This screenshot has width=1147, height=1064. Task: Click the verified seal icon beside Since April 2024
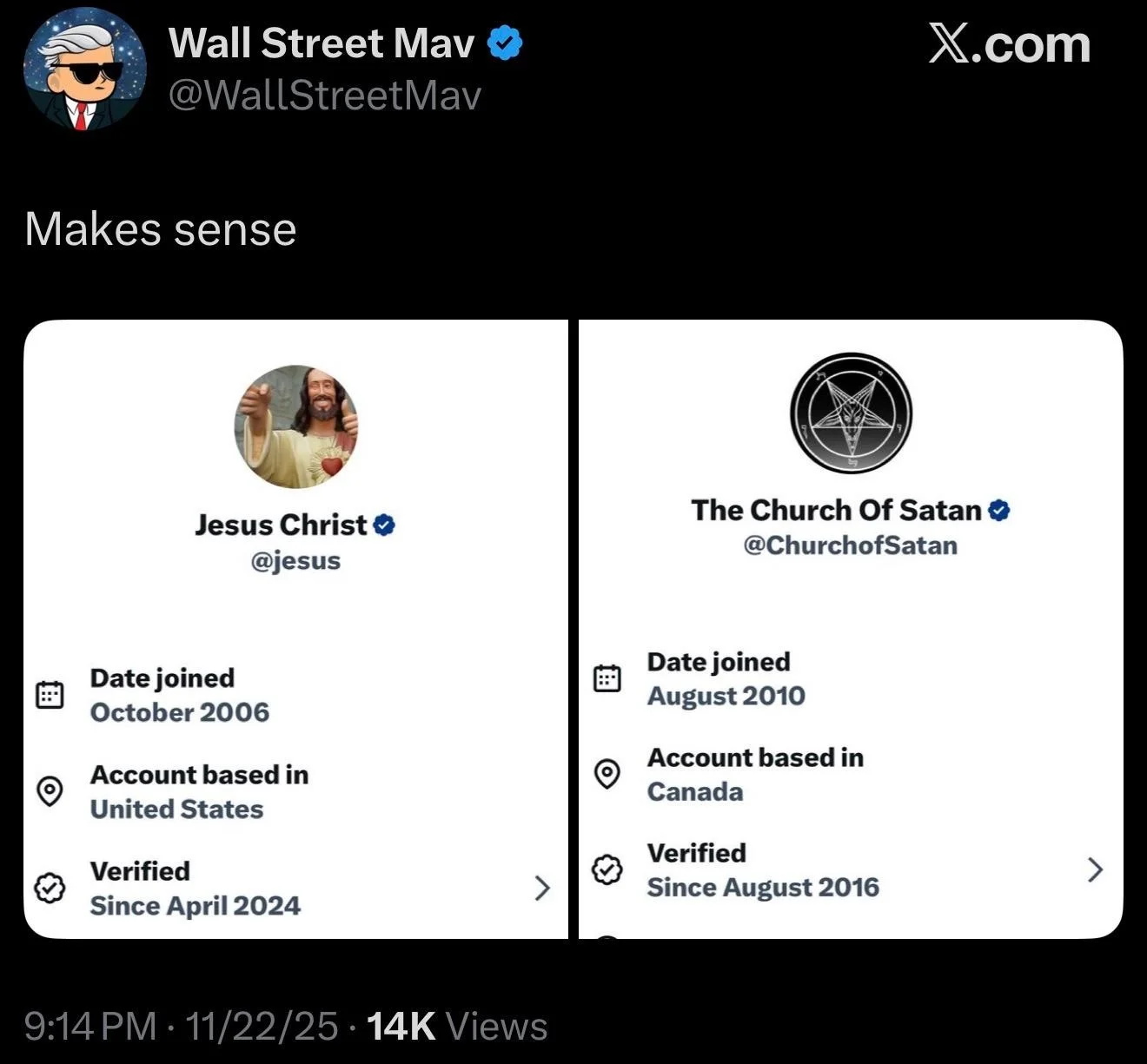50,888
